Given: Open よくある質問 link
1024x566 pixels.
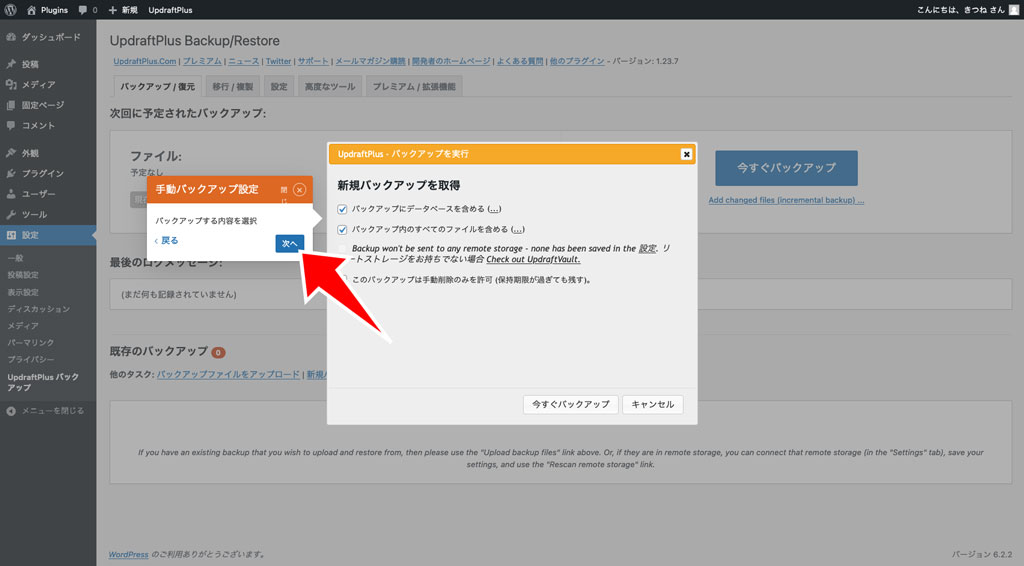Looking at the screenshot, I should point(520,61).
